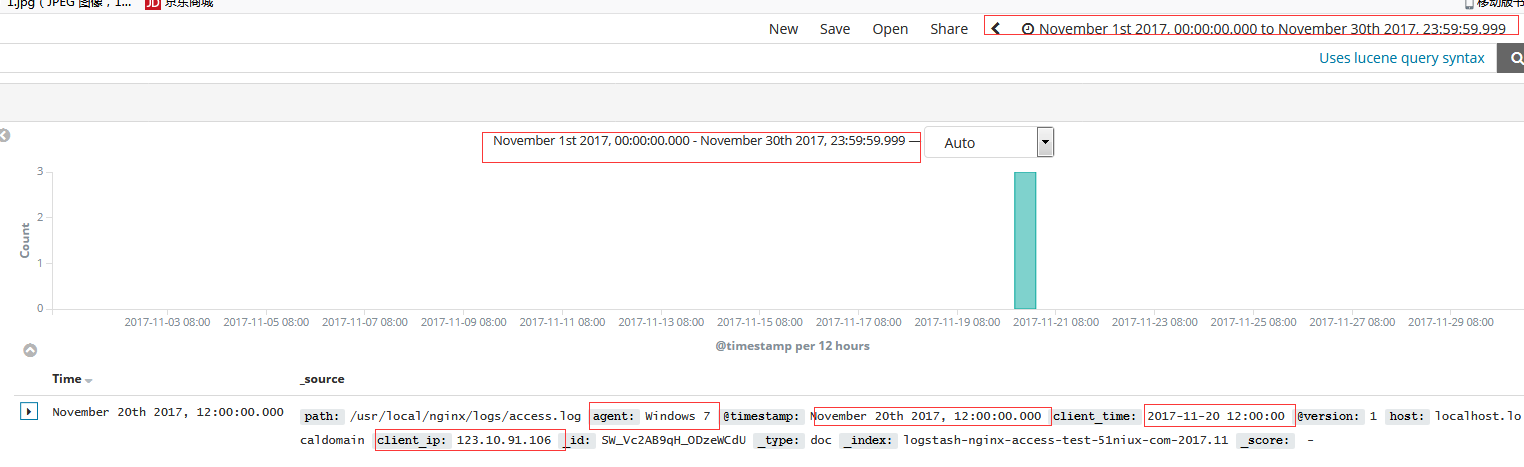
Task: Click the JD bookmark icon
Action: (153, 4)
